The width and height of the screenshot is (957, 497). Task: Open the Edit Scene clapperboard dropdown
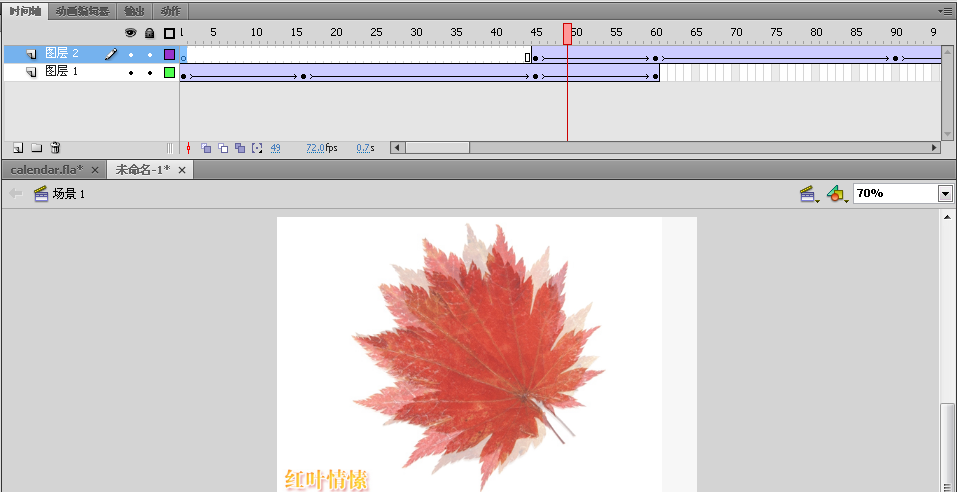[x=808, y=194]
